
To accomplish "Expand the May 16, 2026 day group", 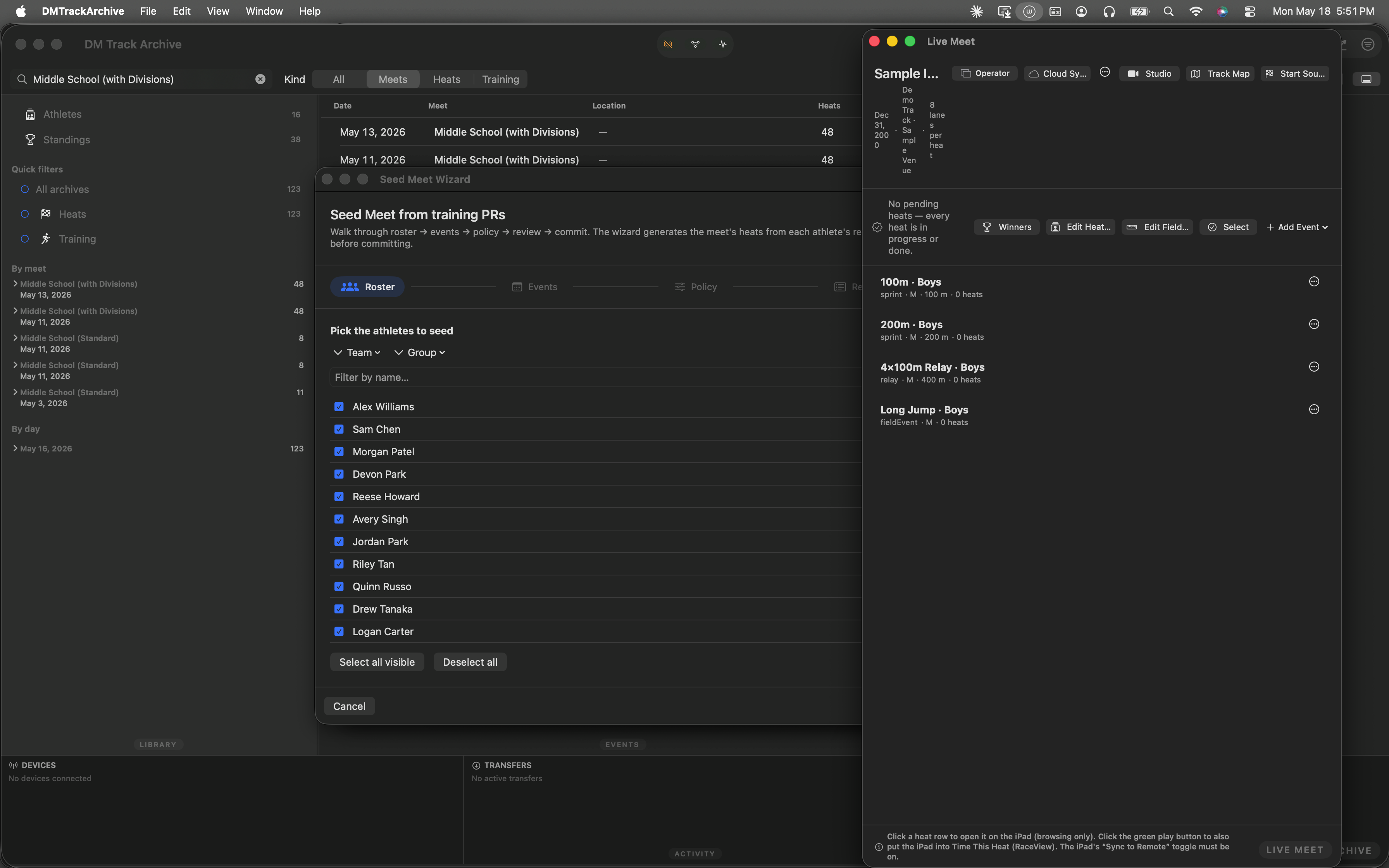I will pyautogui.click(x=15, y=448).
